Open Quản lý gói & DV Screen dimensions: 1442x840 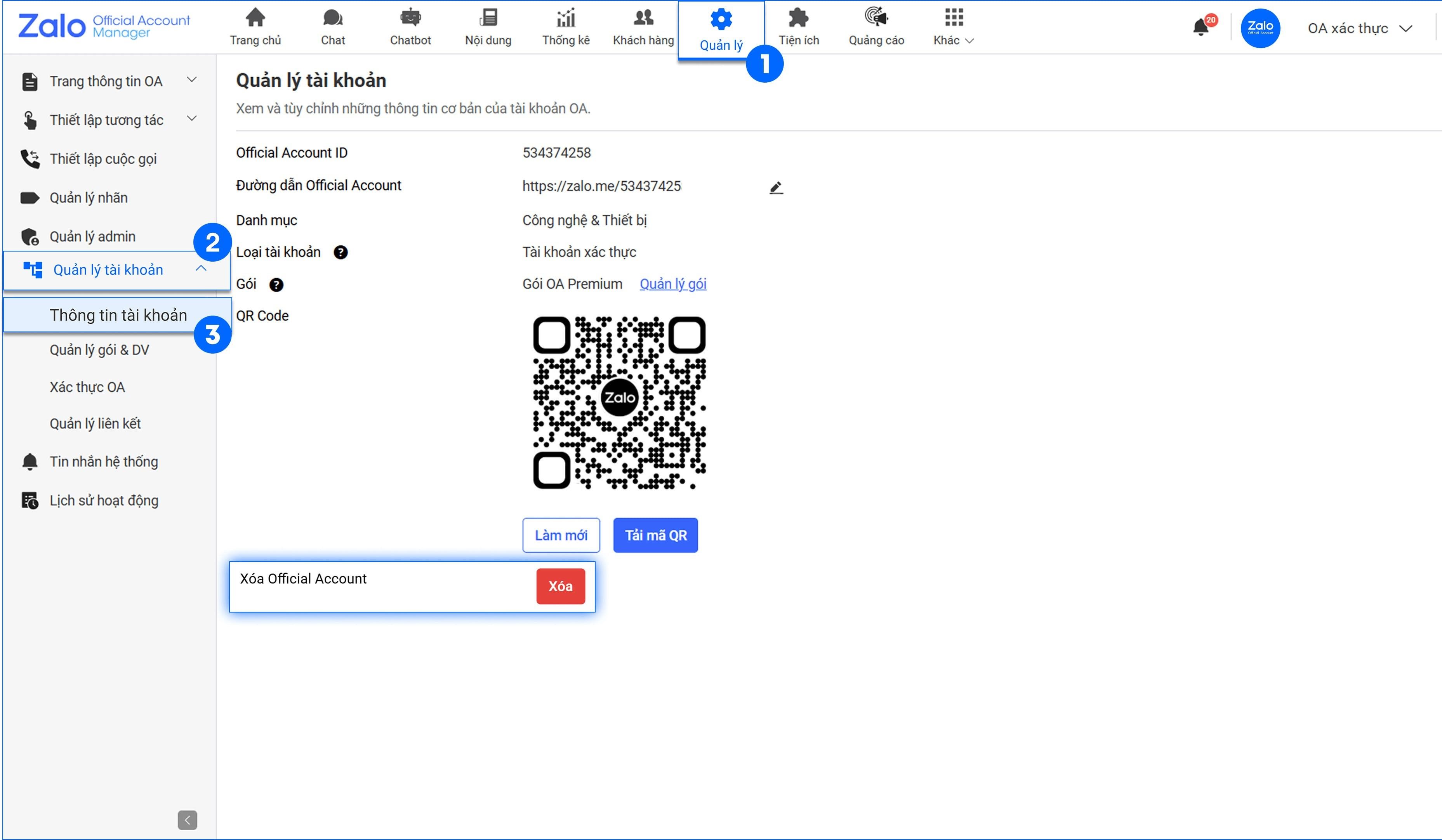tap(99, 350)
